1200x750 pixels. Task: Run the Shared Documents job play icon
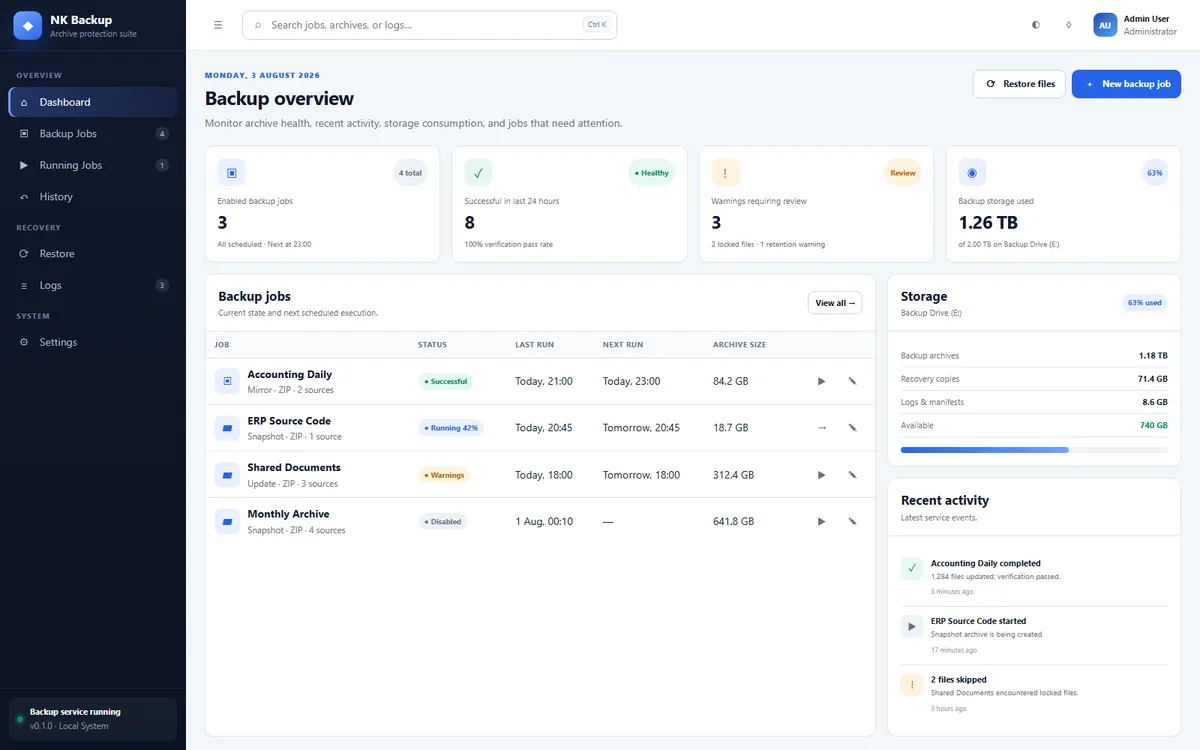tap(822, 475)
